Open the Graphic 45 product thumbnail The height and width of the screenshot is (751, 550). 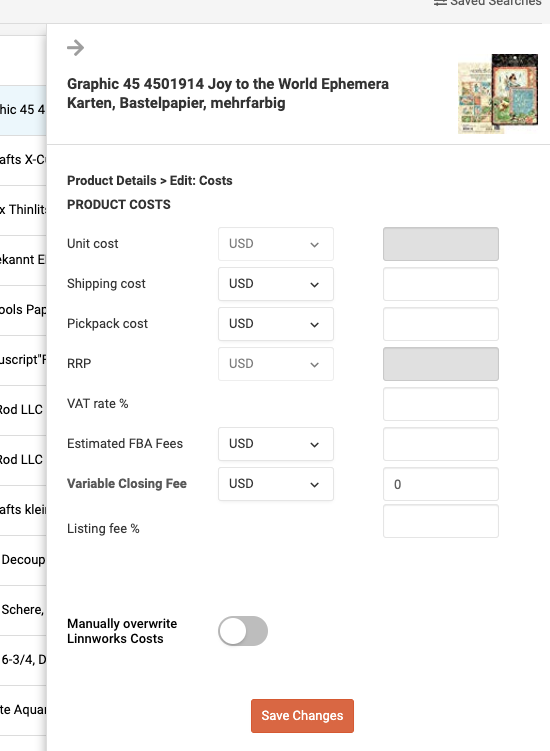[x=498, y=94]
